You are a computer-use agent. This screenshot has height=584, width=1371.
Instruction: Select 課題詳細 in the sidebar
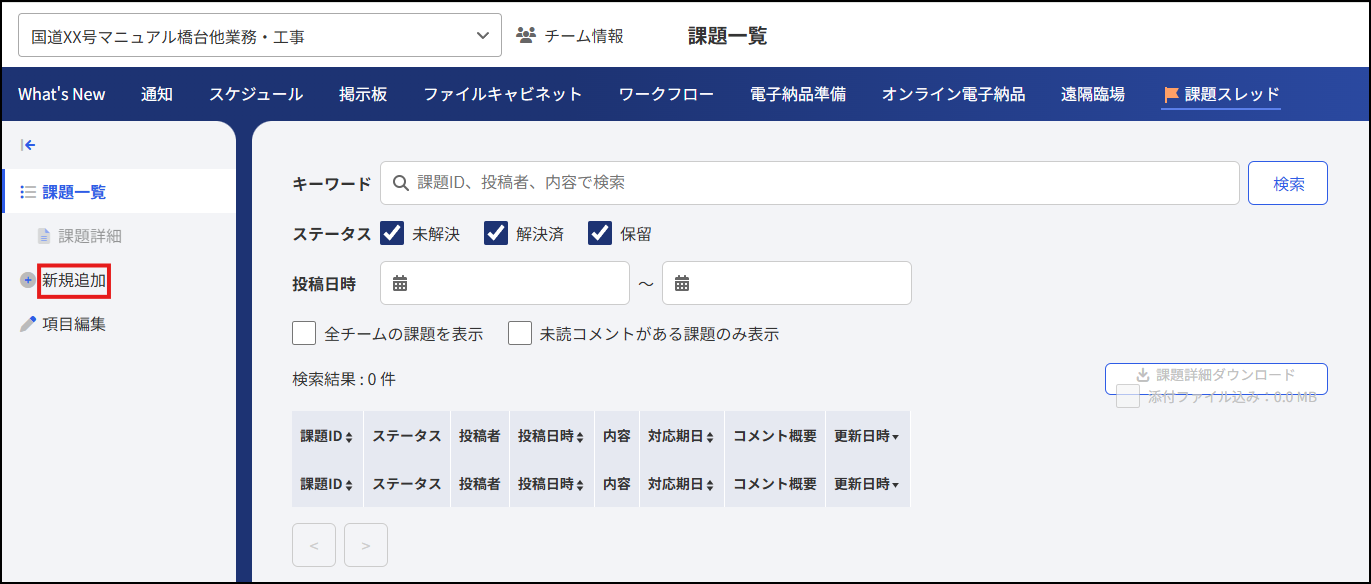coord(90,236)
